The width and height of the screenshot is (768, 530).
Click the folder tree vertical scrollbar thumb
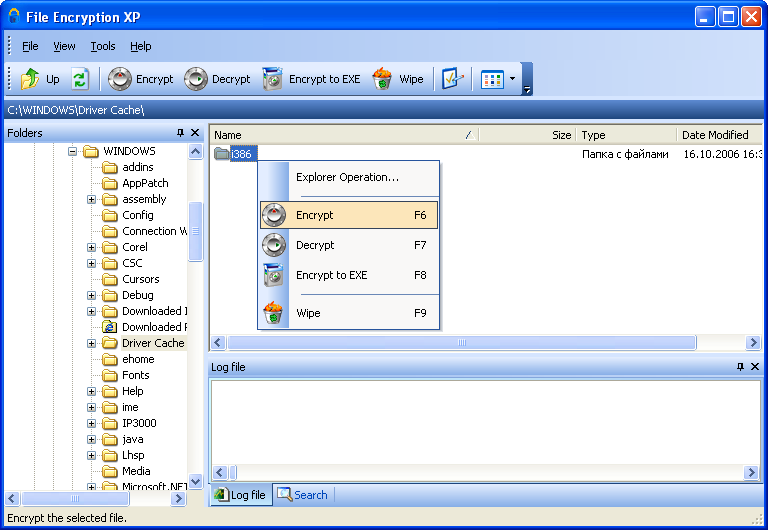(x=195, y=231)
